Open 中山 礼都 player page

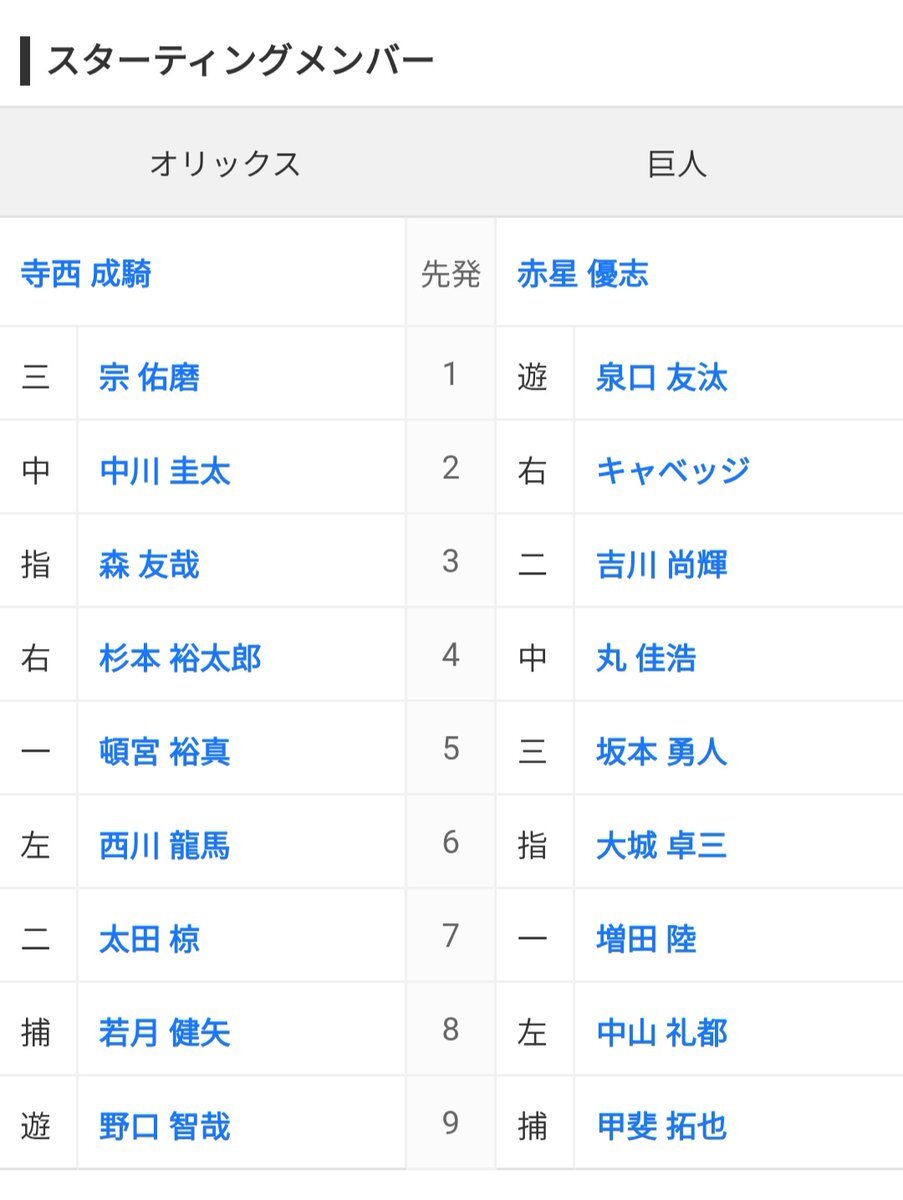tap(662, 1033)
